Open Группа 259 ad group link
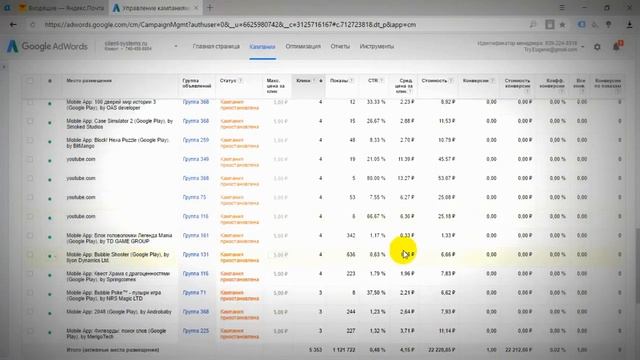Viewport: 640px width, 360px height. tap(196, 140)
